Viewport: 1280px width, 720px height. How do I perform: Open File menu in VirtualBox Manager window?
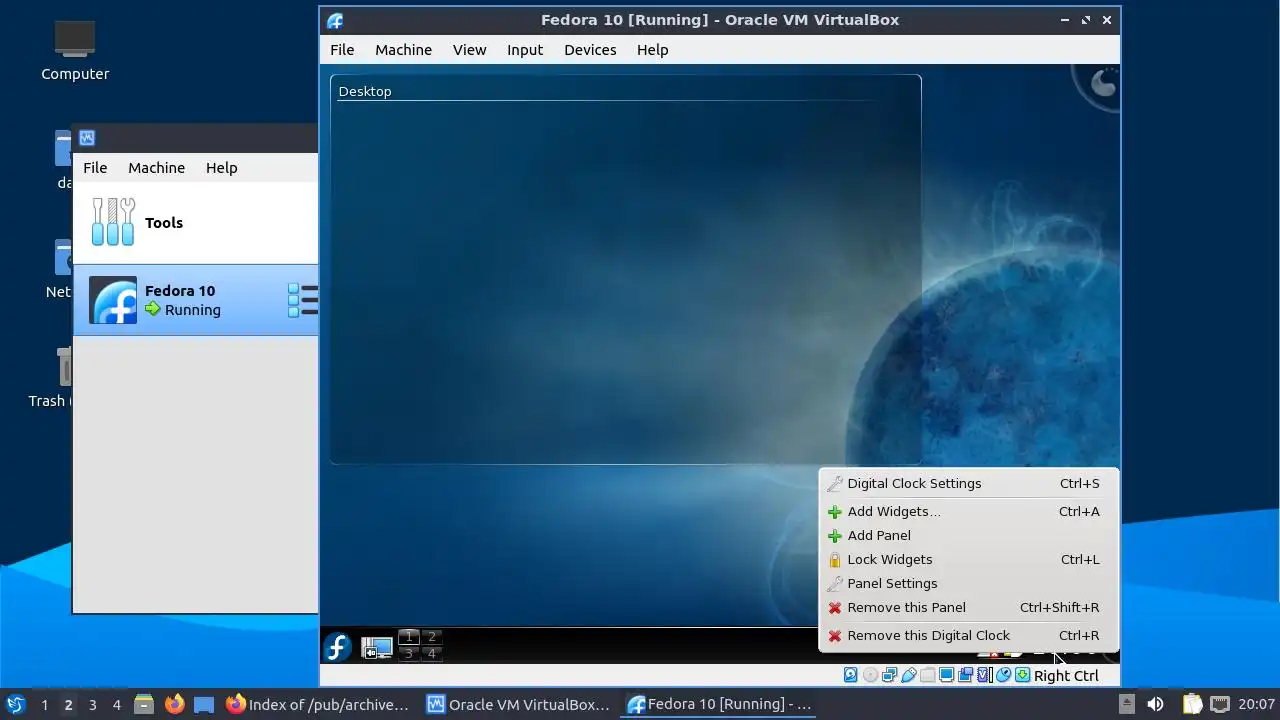[95, 168]
